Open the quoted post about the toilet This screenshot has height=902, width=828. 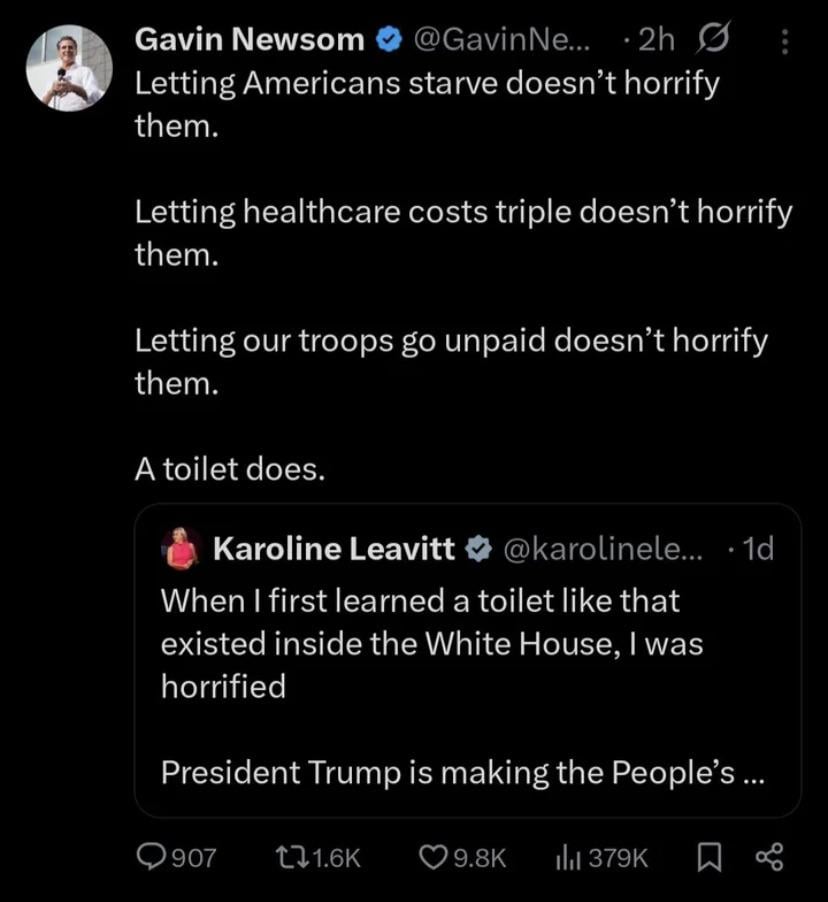tap(460, 690)
